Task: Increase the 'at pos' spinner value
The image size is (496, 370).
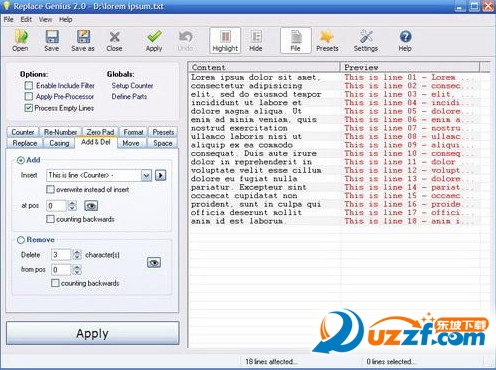Action: click(72, 203)
